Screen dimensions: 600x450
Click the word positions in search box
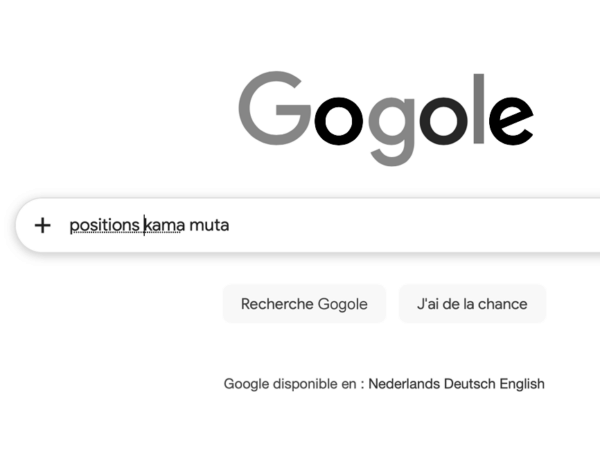pos(104,225)
